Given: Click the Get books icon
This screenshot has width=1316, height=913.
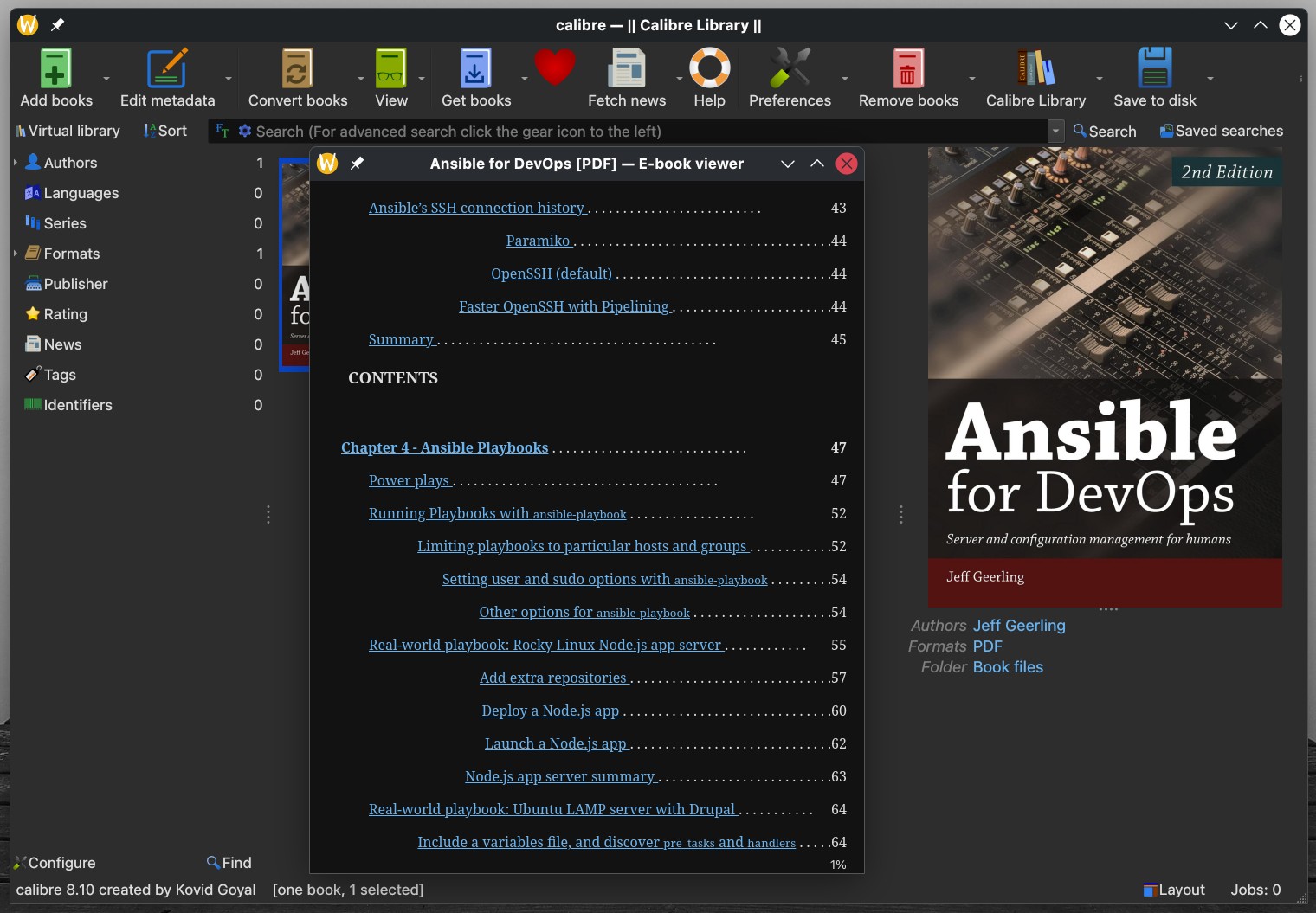Looking at the screenshot, I should click(x=475, y=68).
